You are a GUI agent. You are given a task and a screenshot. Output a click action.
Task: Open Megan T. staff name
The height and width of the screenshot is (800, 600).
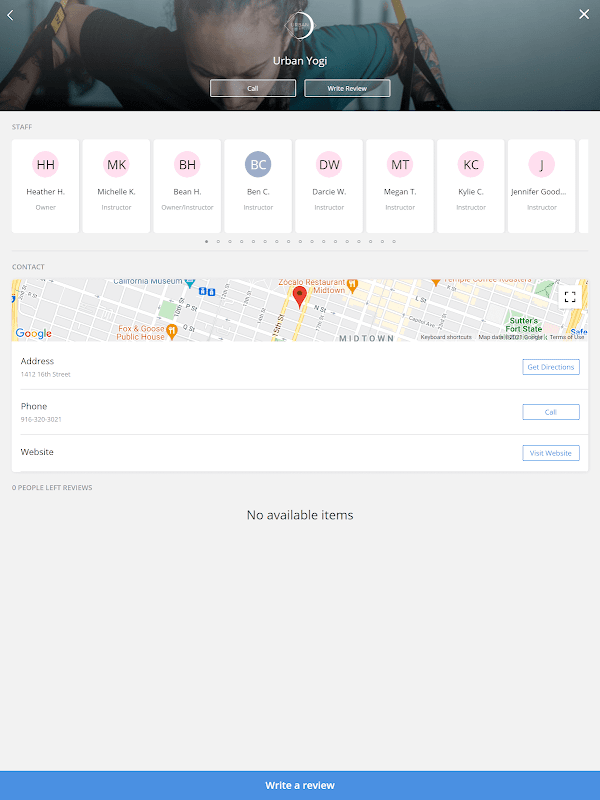(400, 192)
